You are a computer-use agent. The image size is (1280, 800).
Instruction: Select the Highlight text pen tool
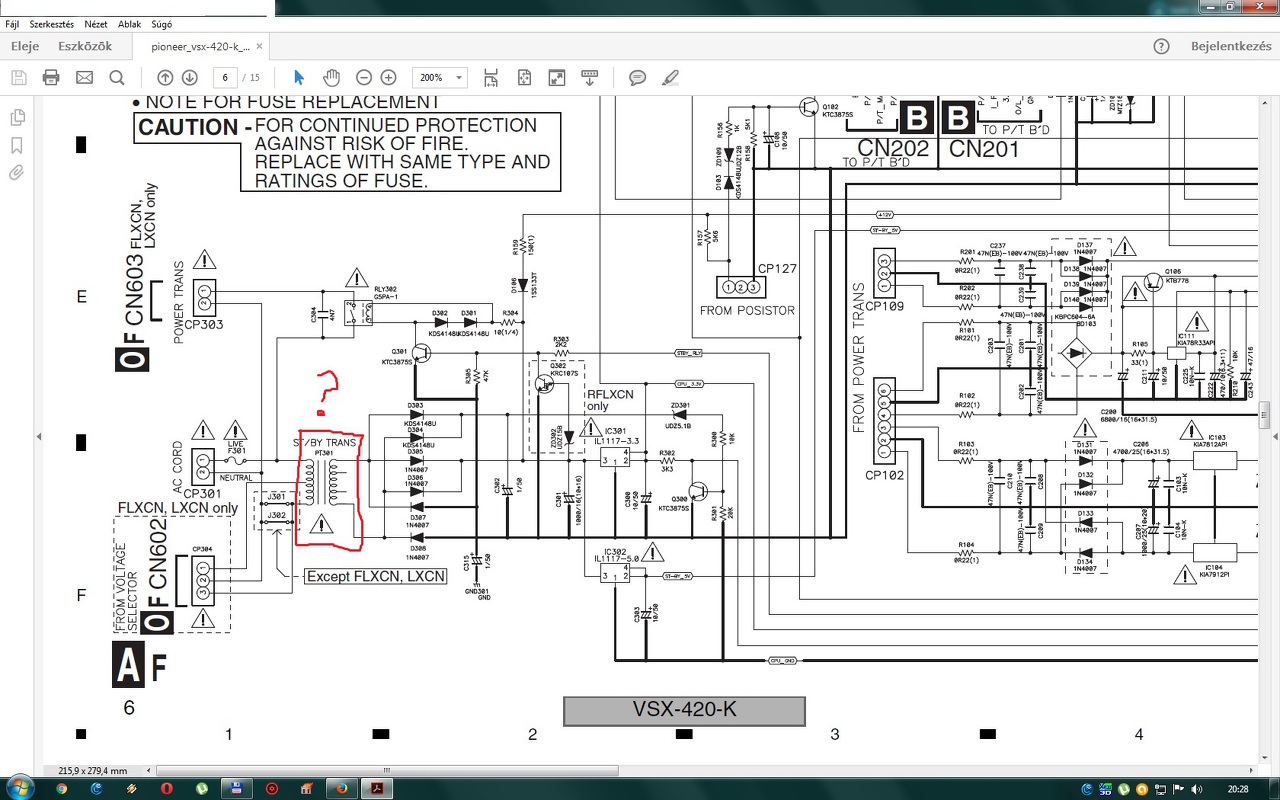point(670,77)
